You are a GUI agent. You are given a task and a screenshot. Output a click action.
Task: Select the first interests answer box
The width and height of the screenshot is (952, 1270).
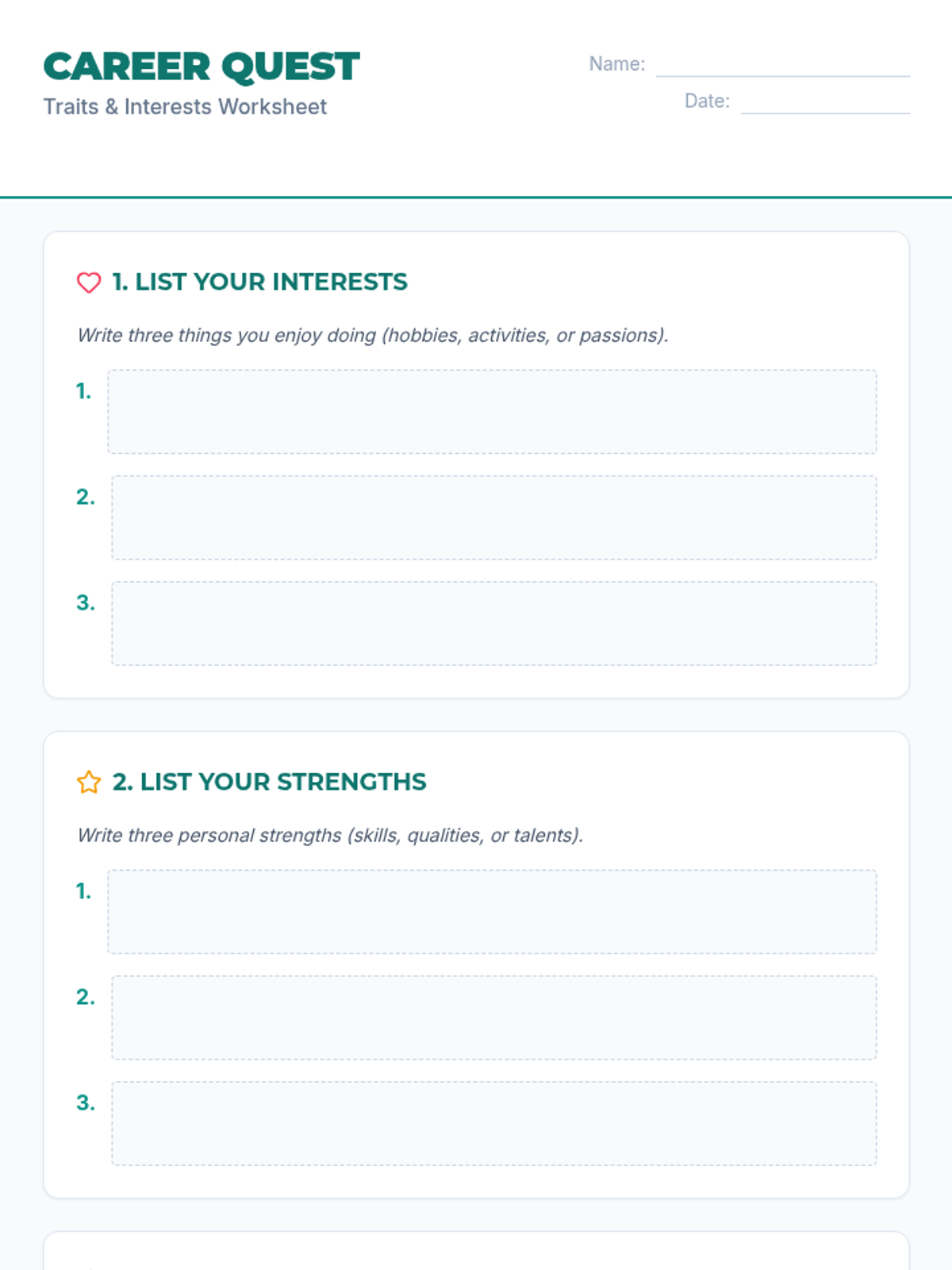492,412
